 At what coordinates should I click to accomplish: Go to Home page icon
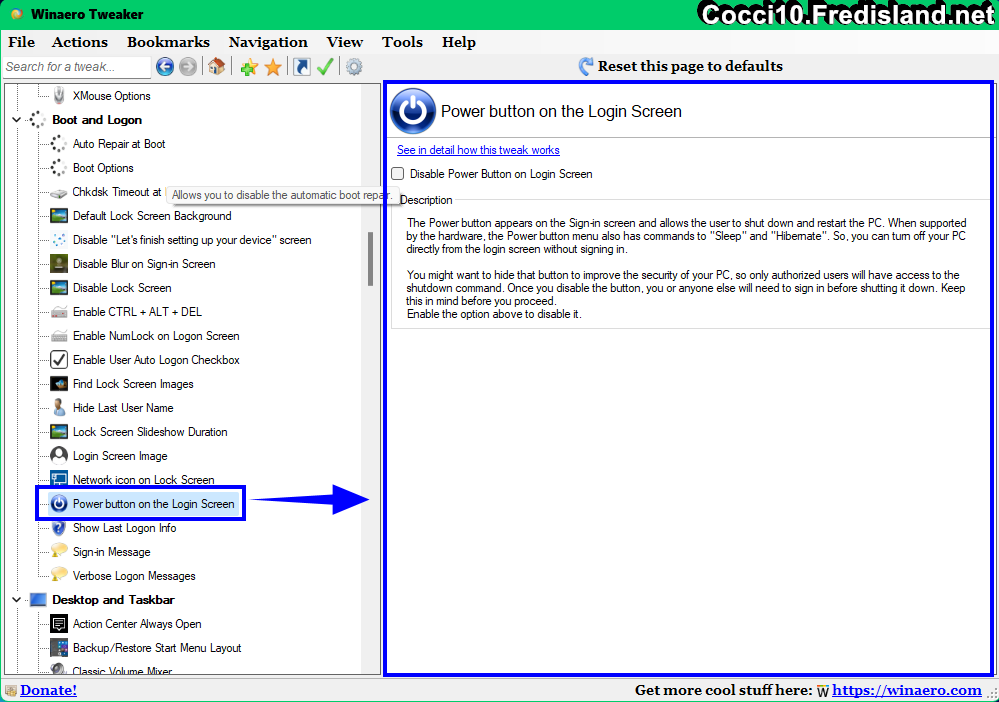click(217, 66)
